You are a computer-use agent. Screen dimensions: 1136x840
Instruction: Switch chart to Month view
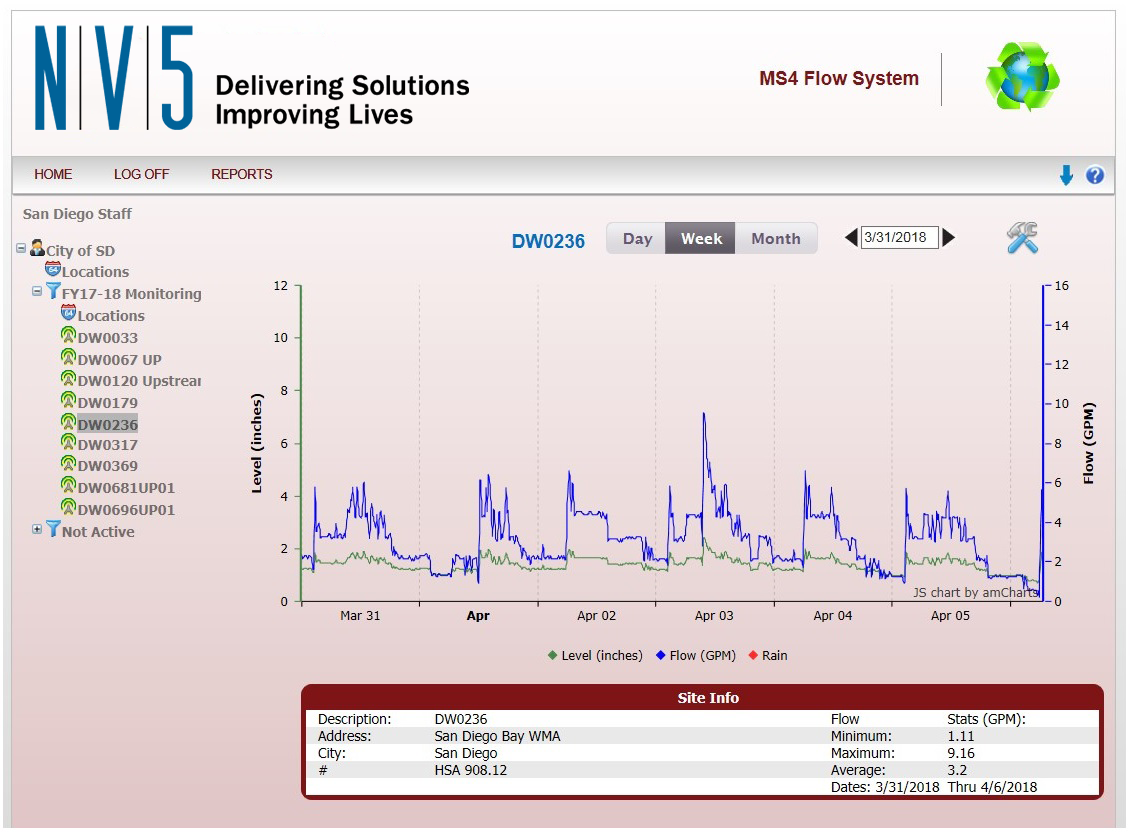point(775,239)
